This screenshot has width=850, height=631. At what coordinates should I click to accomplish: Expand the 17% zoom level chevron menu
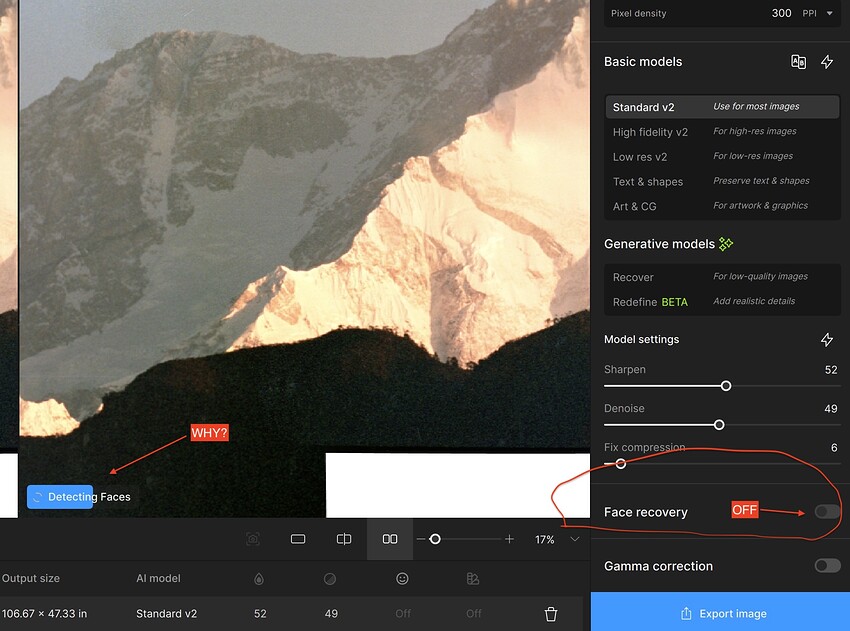[573, 538]
